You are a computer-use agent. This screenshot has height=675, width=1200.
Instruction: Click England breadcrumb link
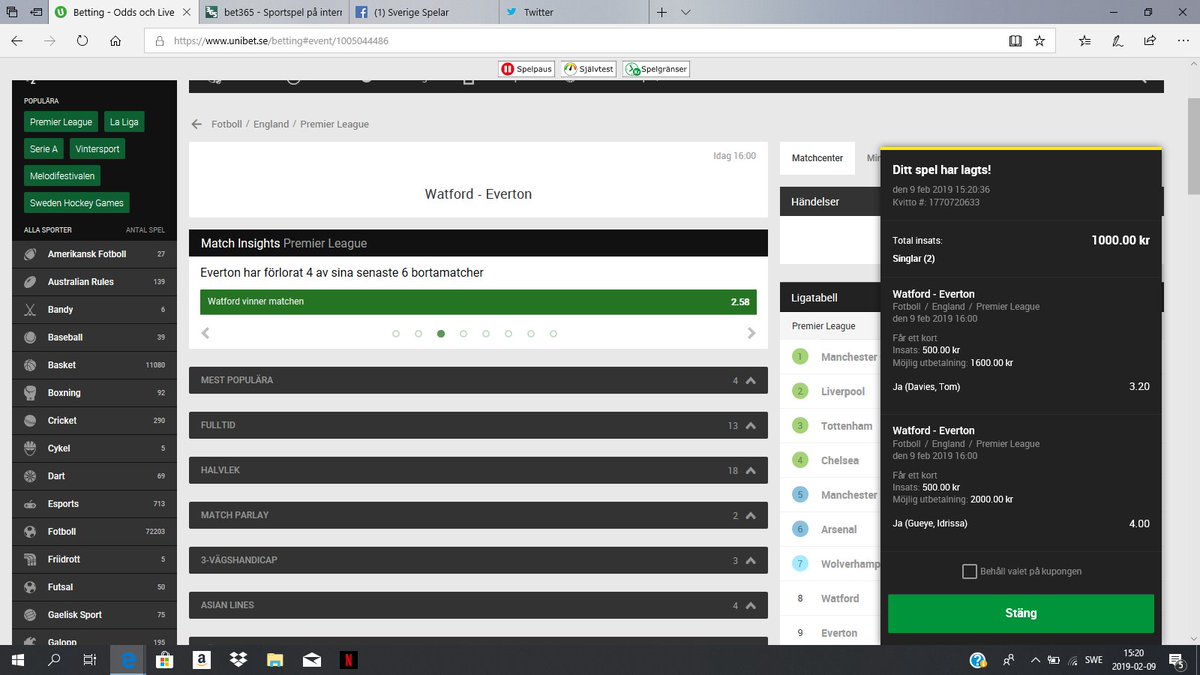[x=271, y=124]
